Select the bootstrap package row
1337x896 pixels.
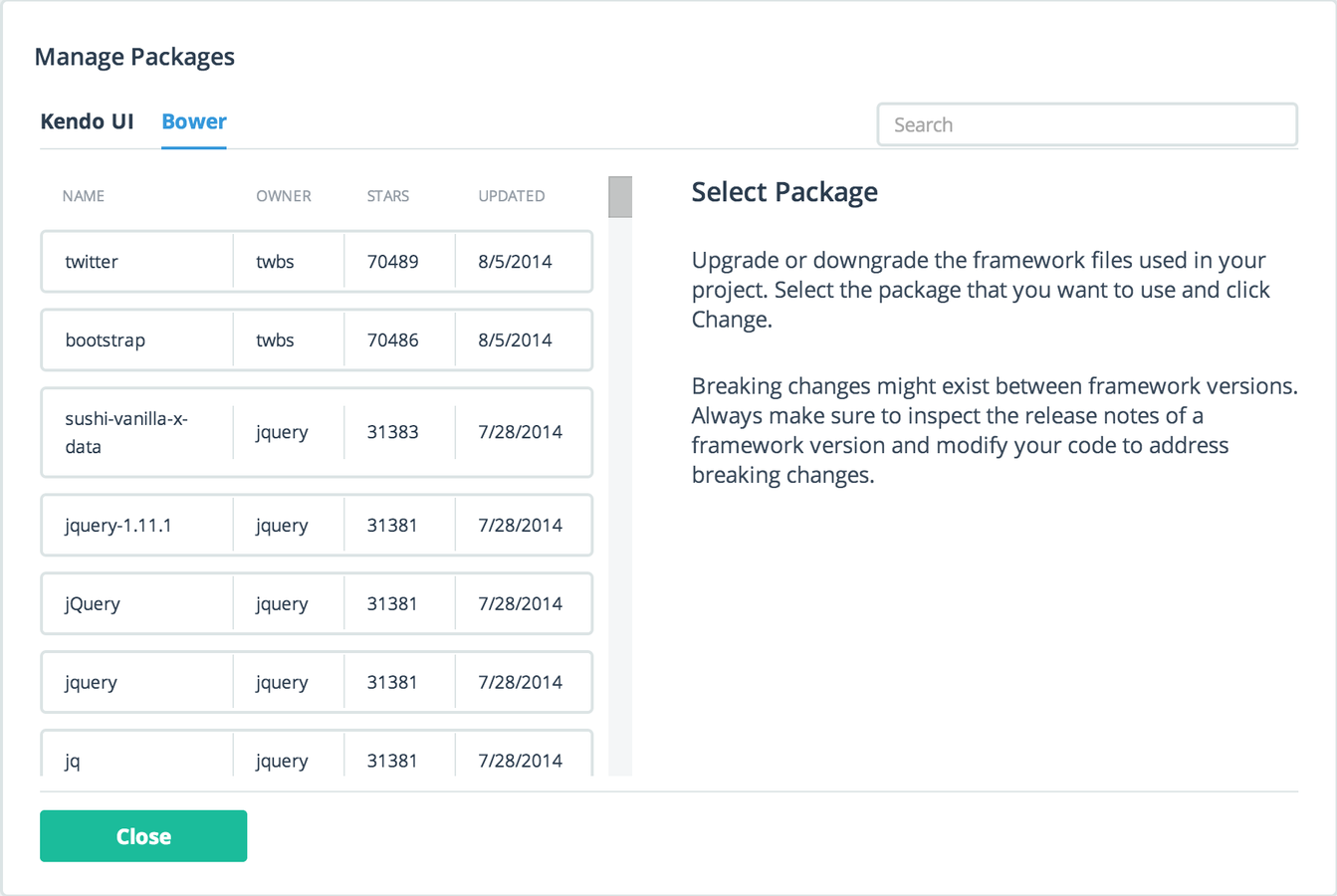[x=317, y=339]
